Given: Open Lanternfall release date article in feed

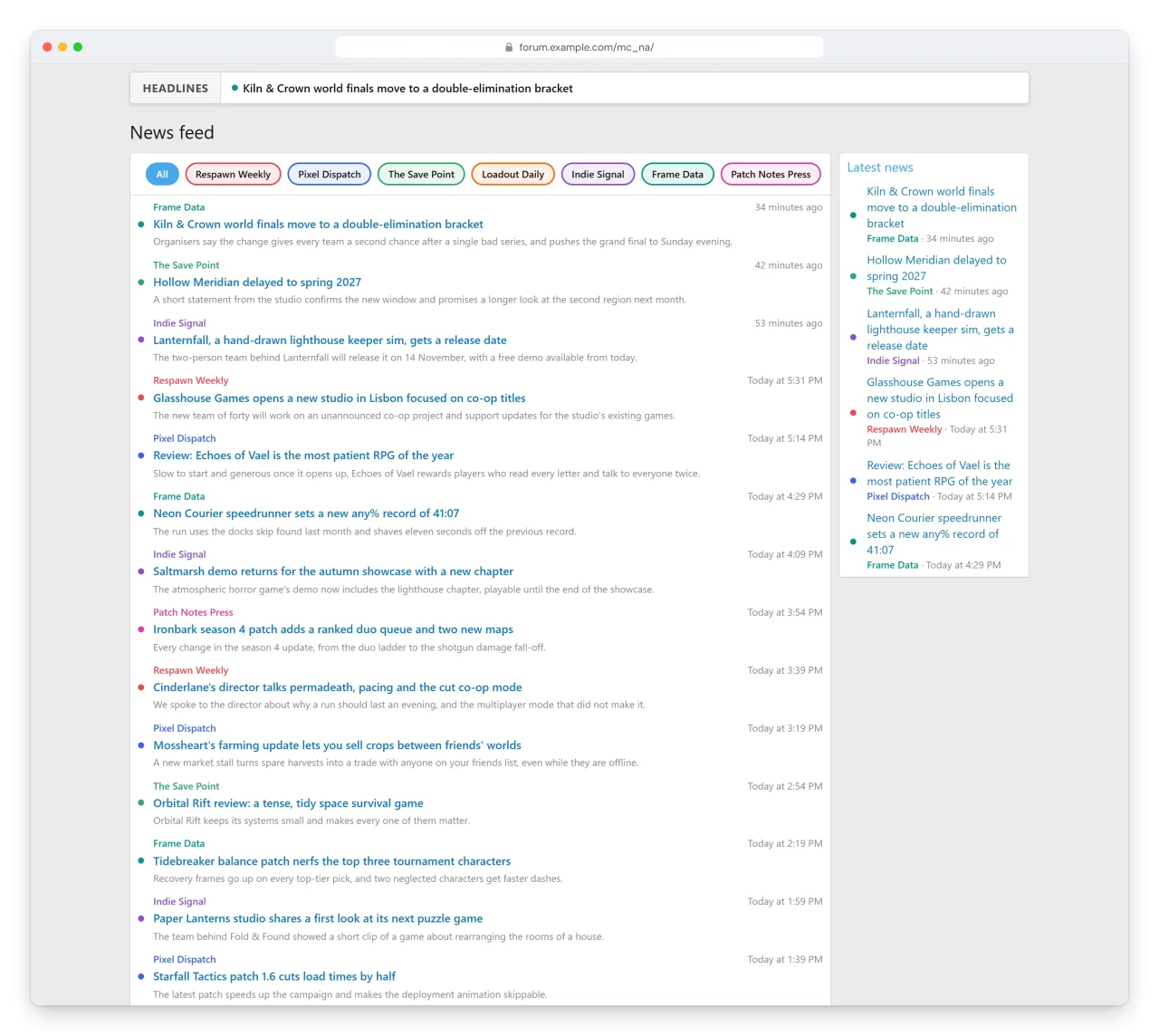Looking at the screenshot, I should pos(330,341).
